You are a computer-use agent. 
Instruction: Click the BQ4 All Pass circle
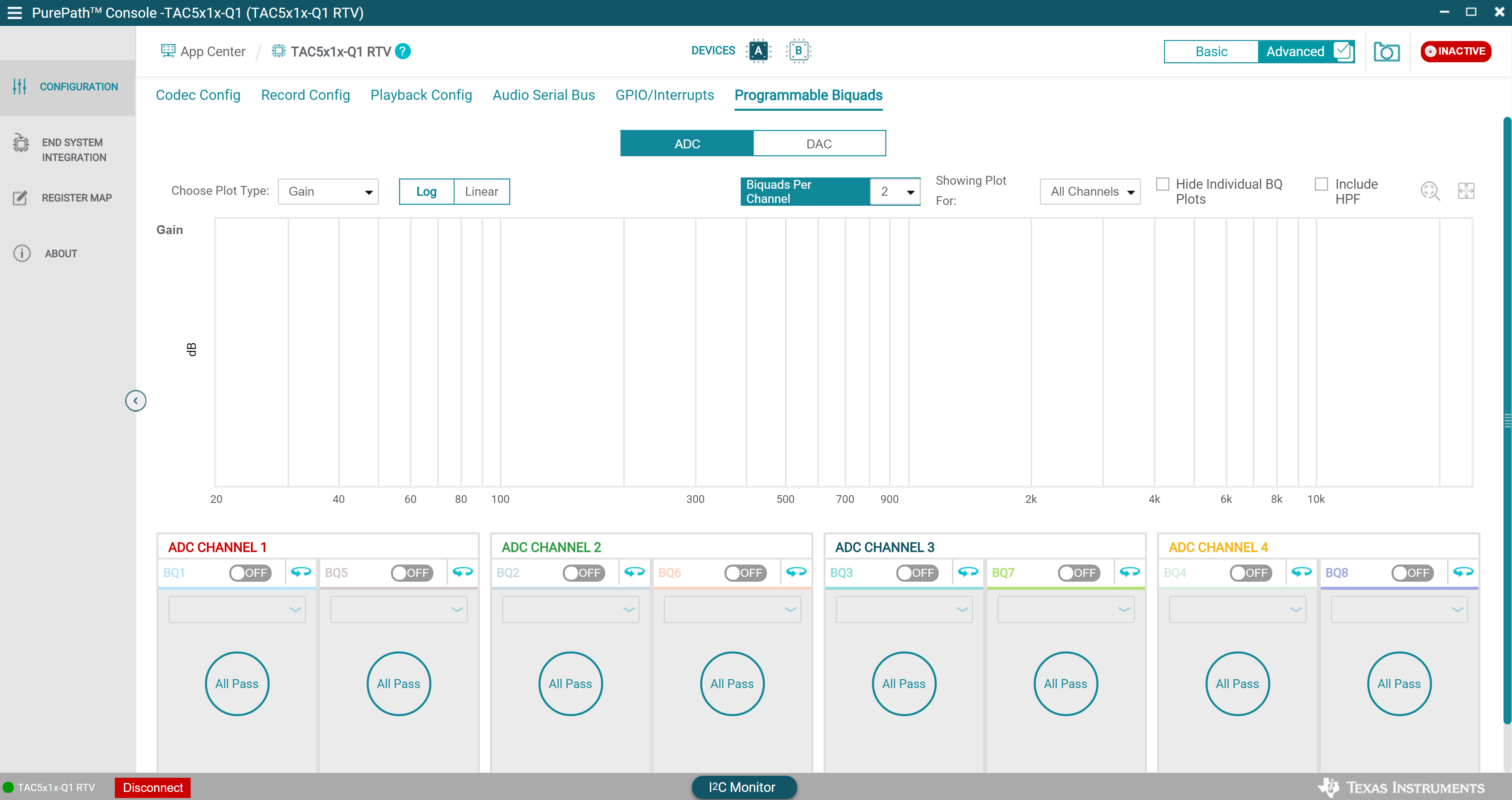pos(1237,684)
